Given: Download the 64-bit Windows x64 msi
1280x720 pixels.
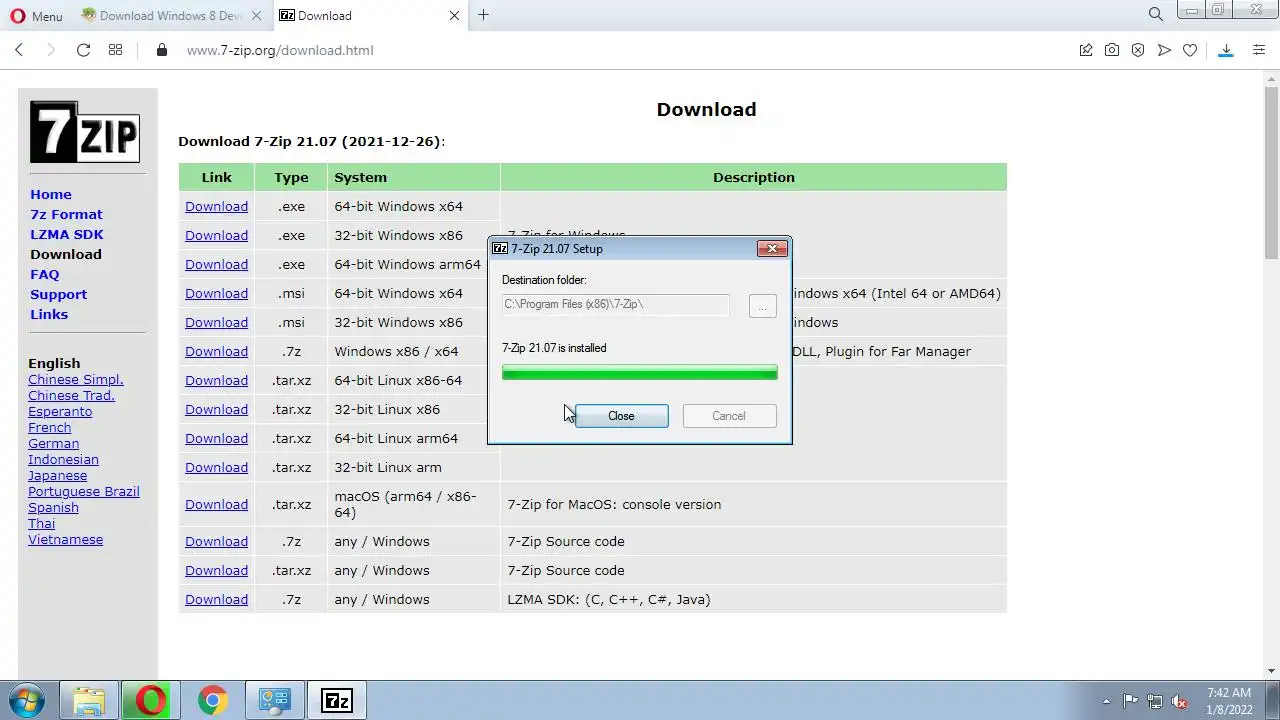Looking at the screenshot, I should click(x=216, y=293).
